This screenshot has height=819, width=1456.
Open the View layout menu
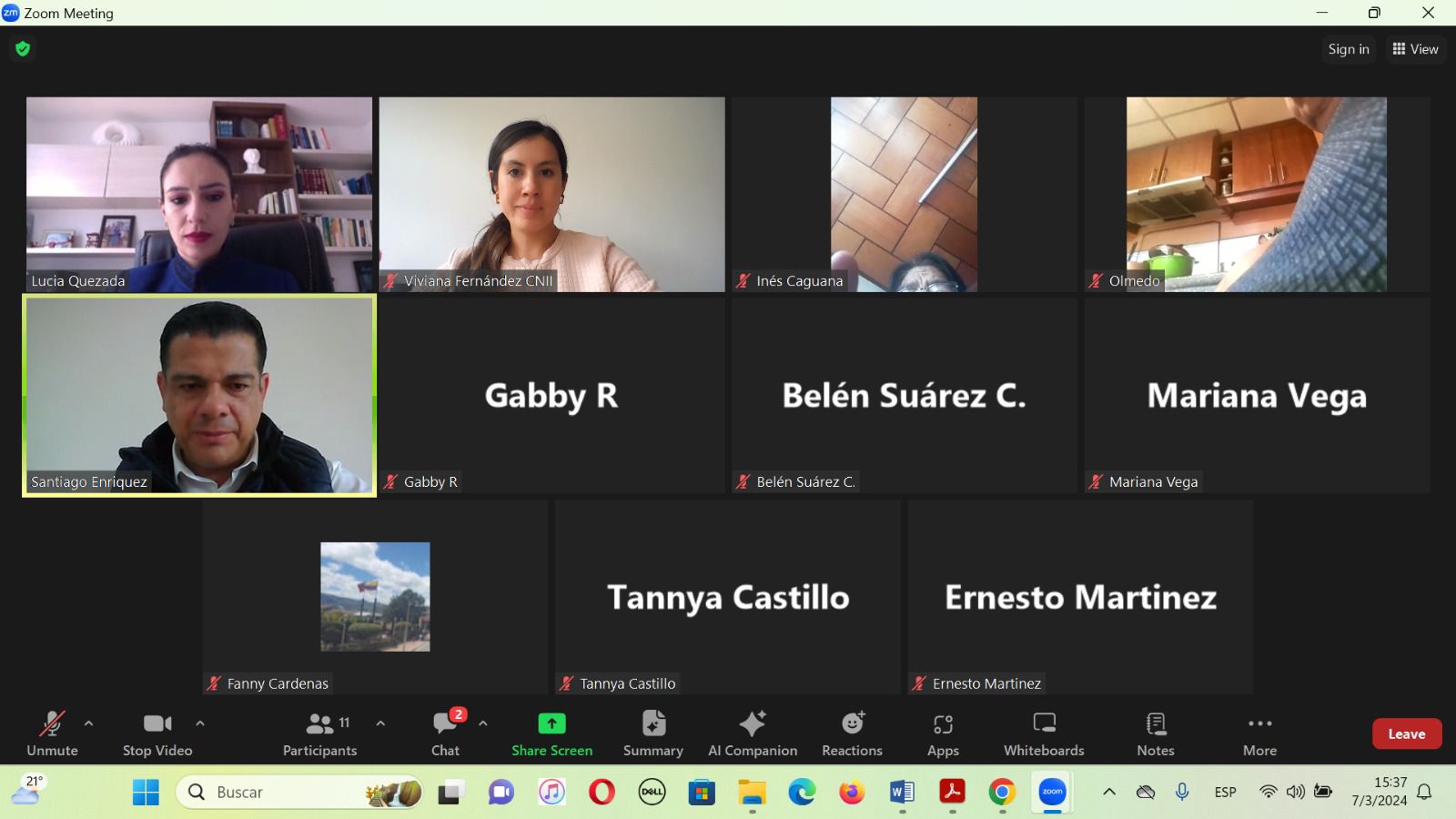(x=1415, y=49)
